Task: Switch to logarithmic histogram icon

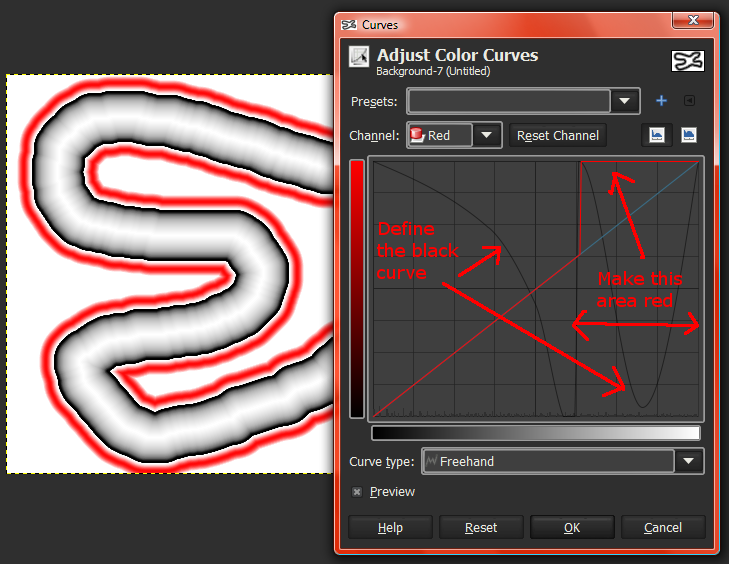Action: [x=689, y=135]
